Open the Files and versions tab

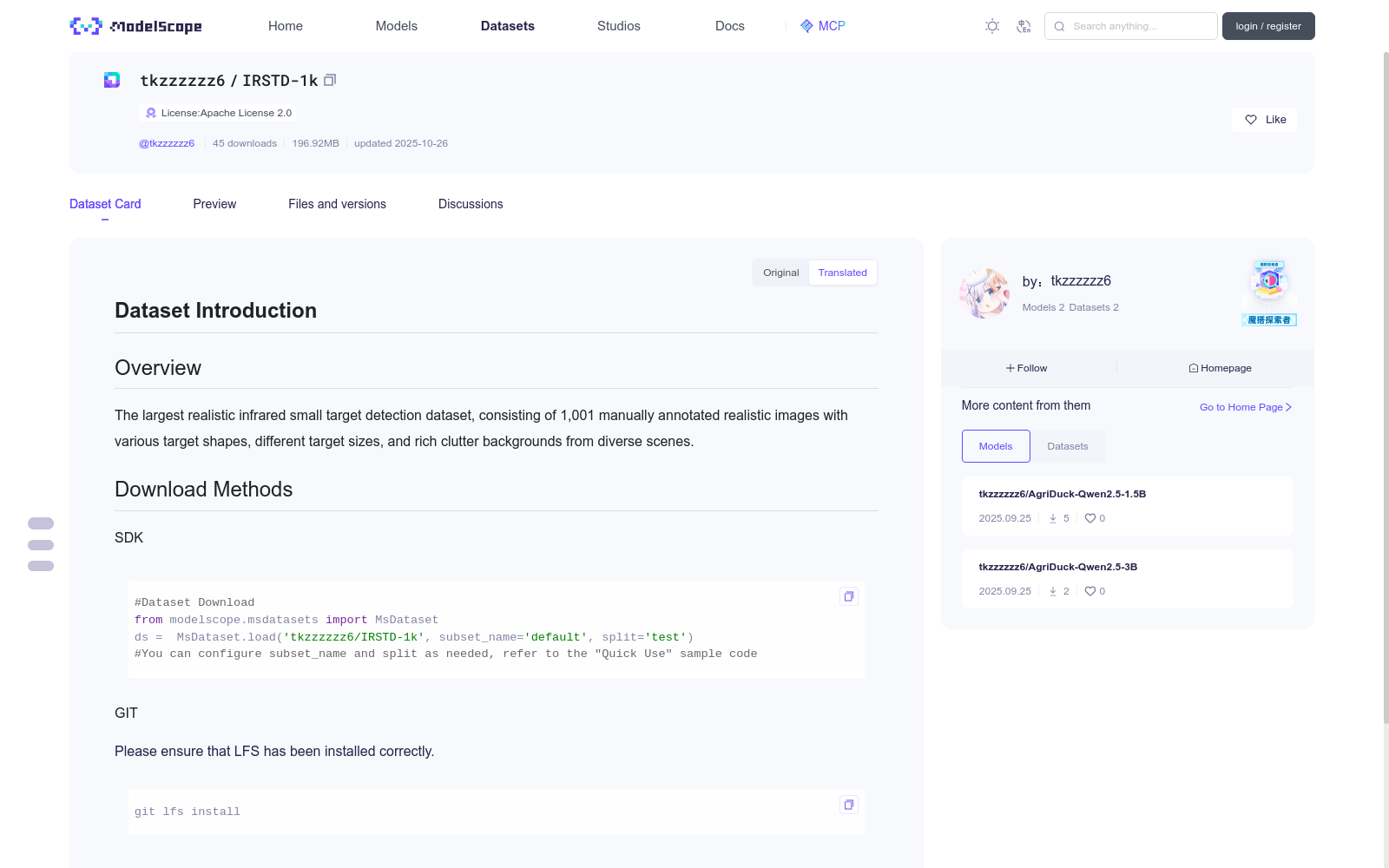[x=337, y=204]
